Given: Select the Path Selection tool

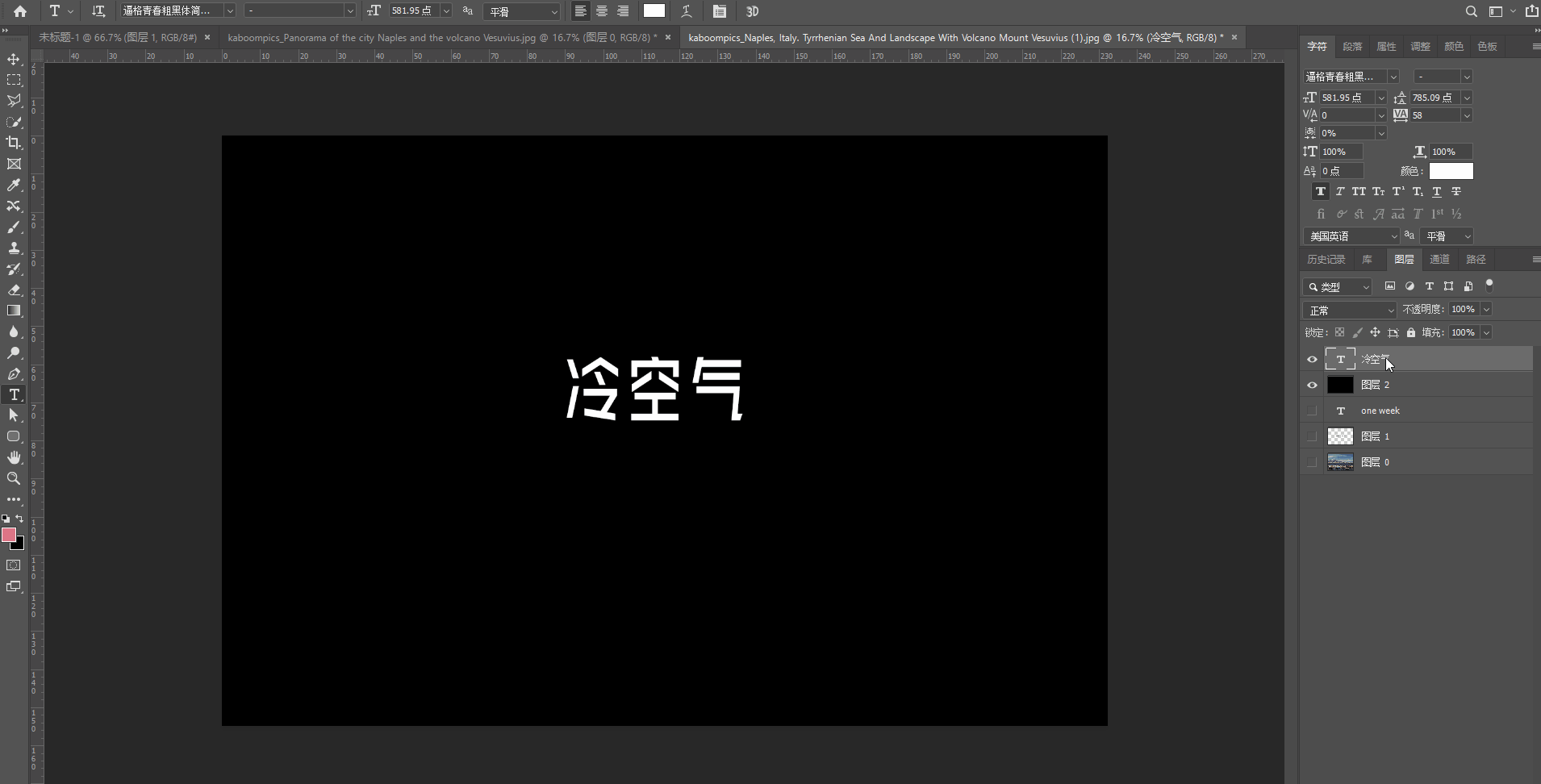Looking at the screenshot, I should click(x=14, y=415).
